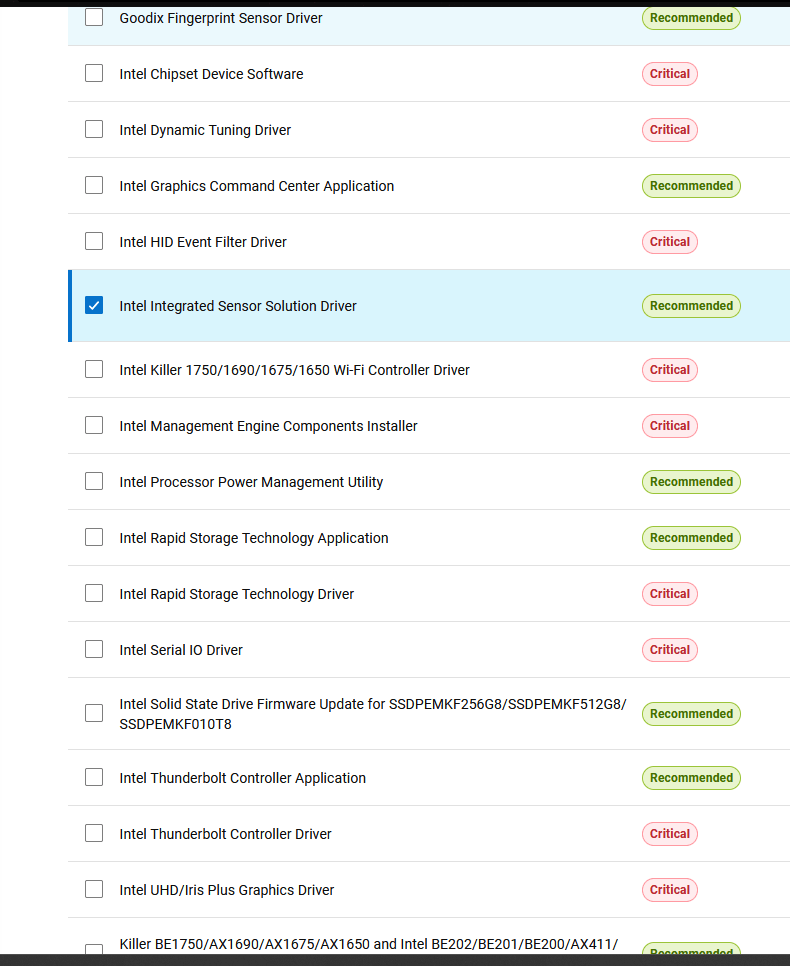
Task: Check Intel Rapid Storage Technology Driver box
Action: [x=94, y=593]
